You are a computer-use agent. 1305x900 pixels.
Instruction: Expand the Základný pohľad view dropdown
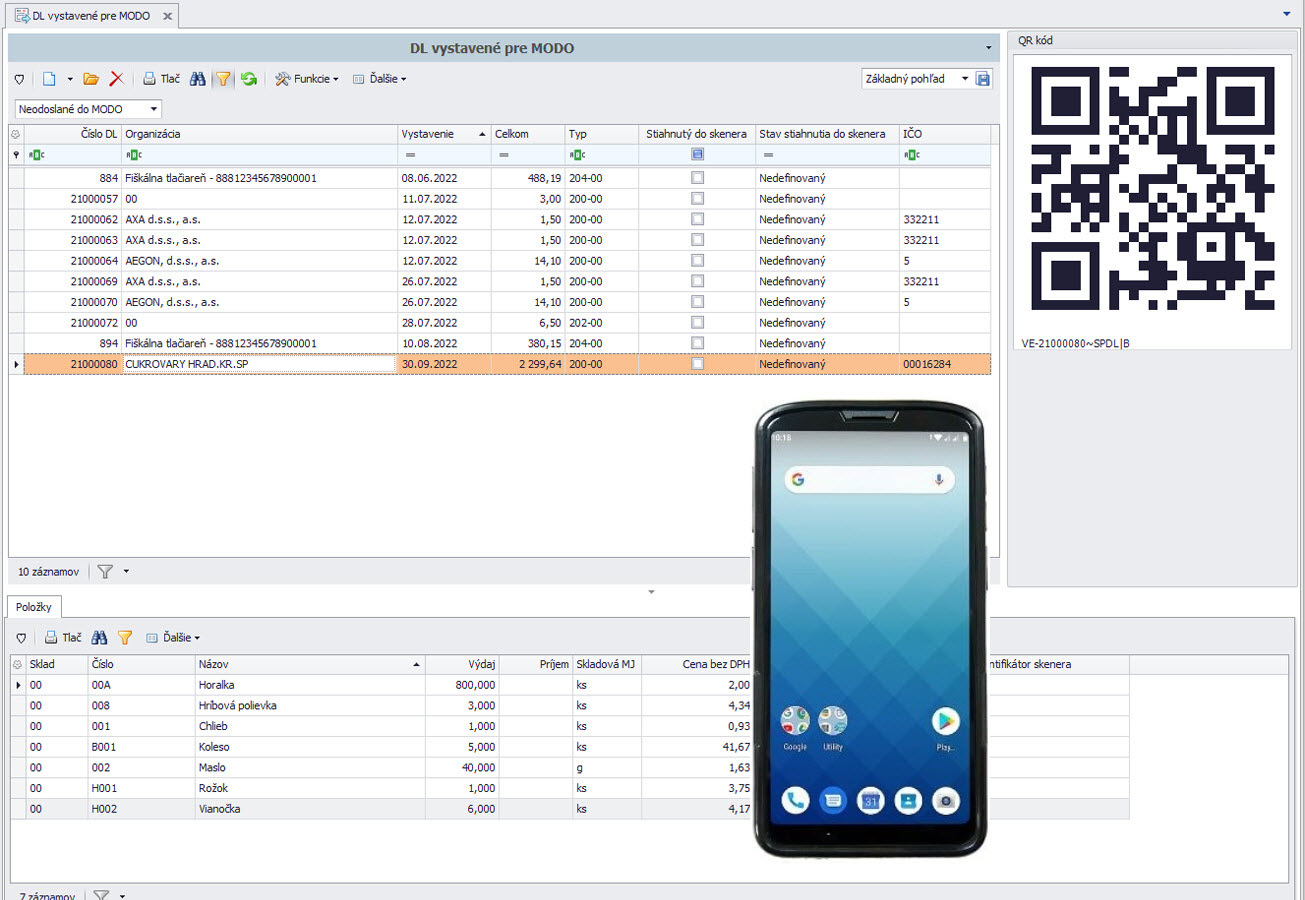965,79
